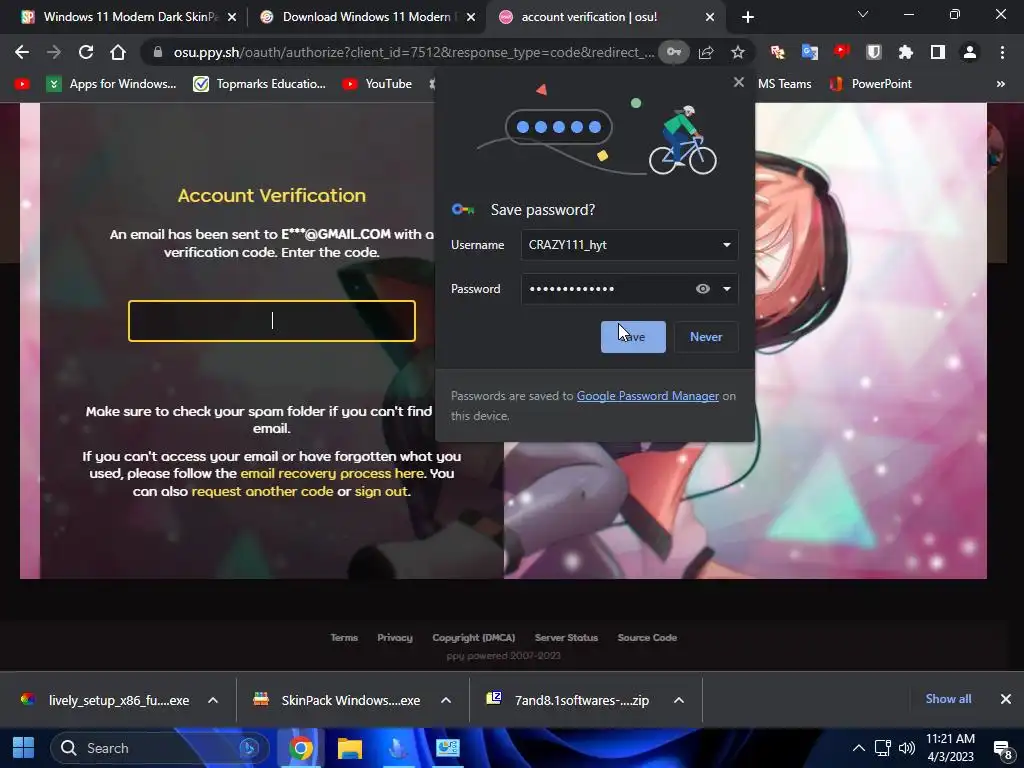Open the Google Translate extension icon

[x=810, y=52]
